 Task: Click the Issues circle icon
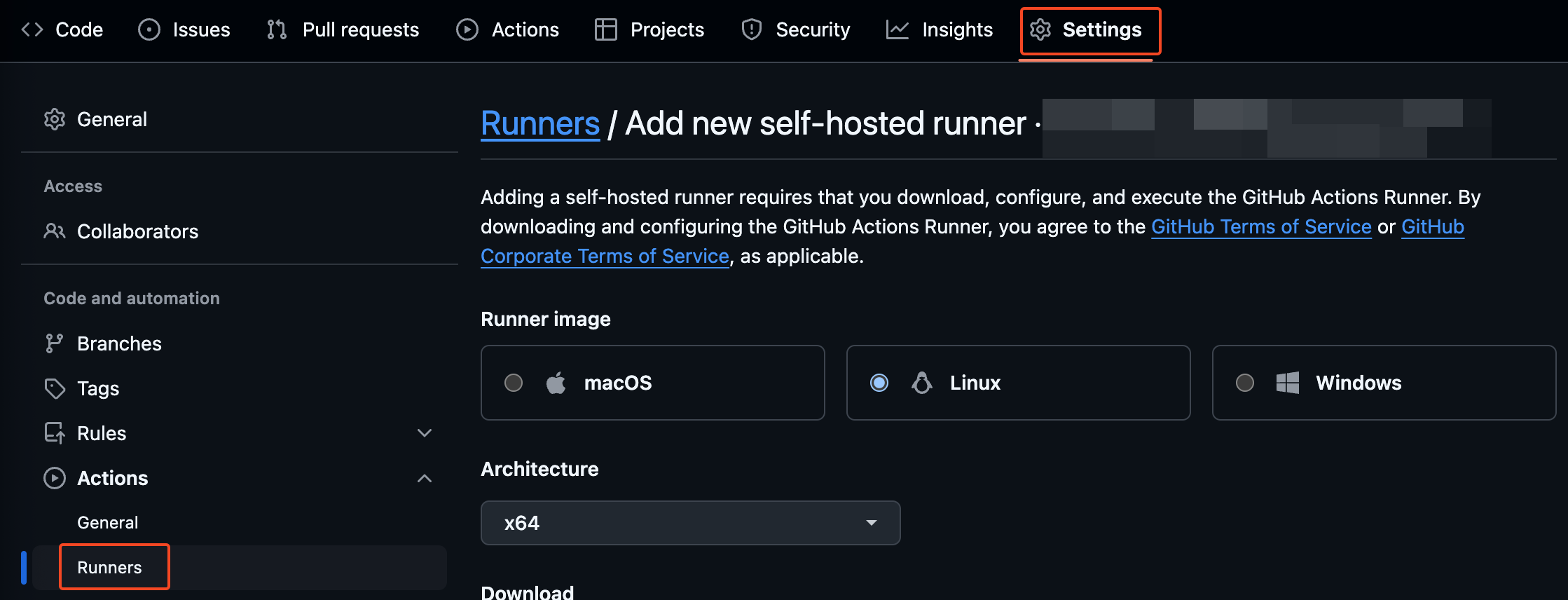[x=149, y=29]
